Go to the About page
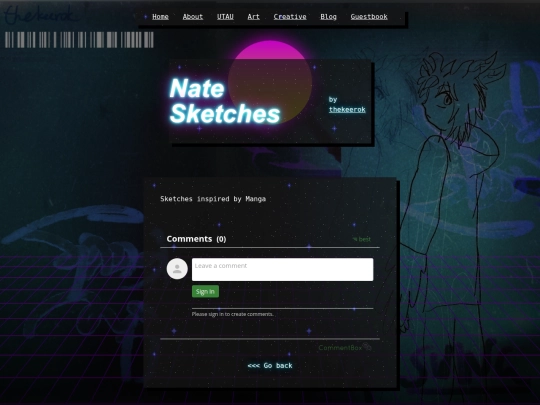Image resolution: width=540 pixels, height=405 pixels. pos(193,17)
